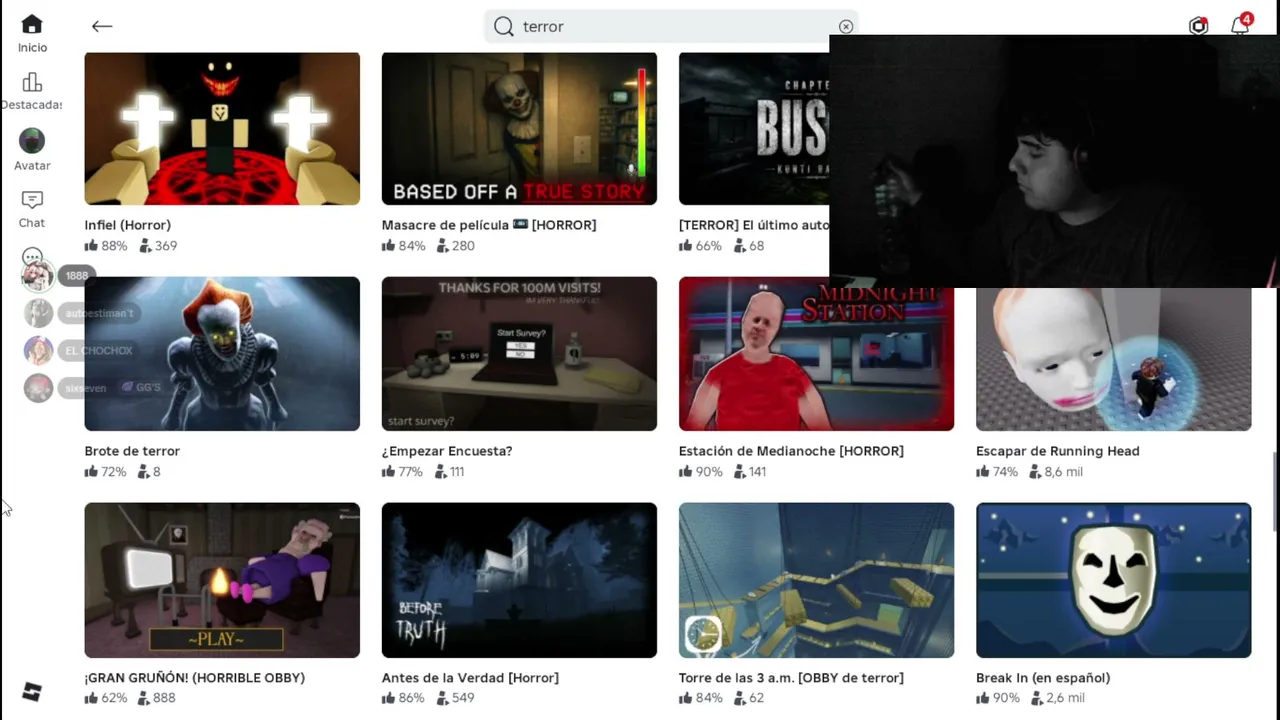Open Masacre de película game thumbnail
The height and width of the screenshot is (720, 1280).
click(x=519, y=129)
